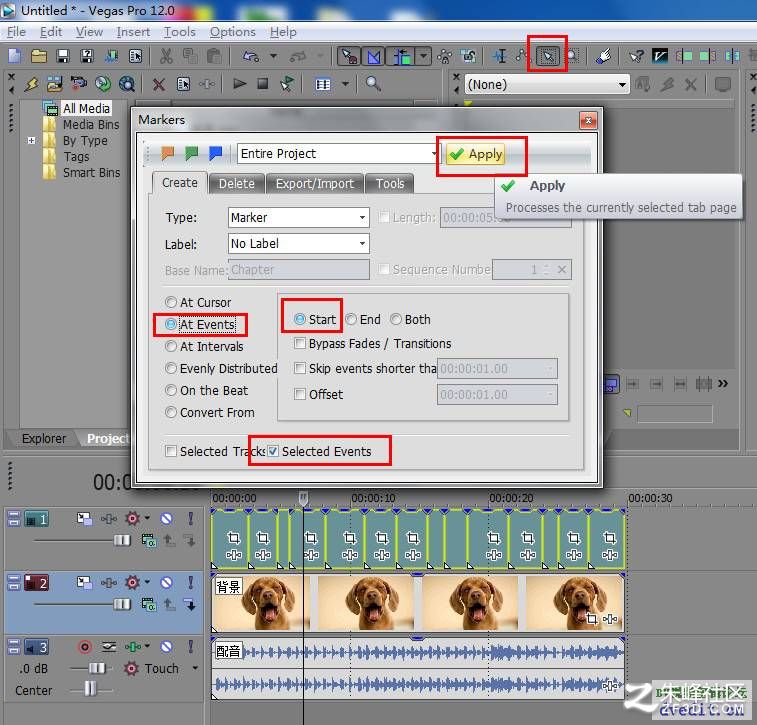
Task: Click the Get Media from Web globe icon
Action: (127, 84)
